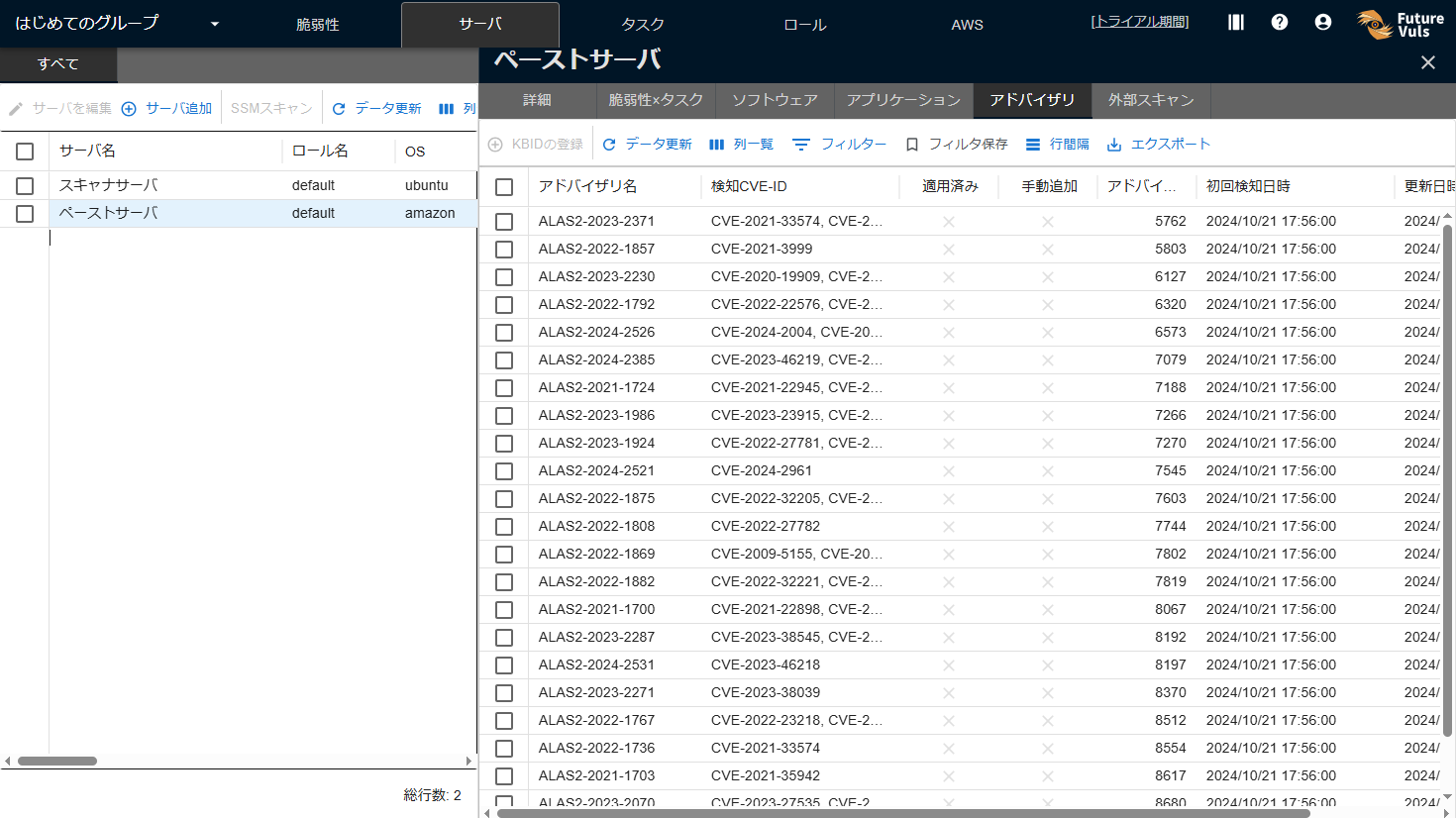Click right arrow of server list scrollbar

pyautogui.click(x=468, y=762)
